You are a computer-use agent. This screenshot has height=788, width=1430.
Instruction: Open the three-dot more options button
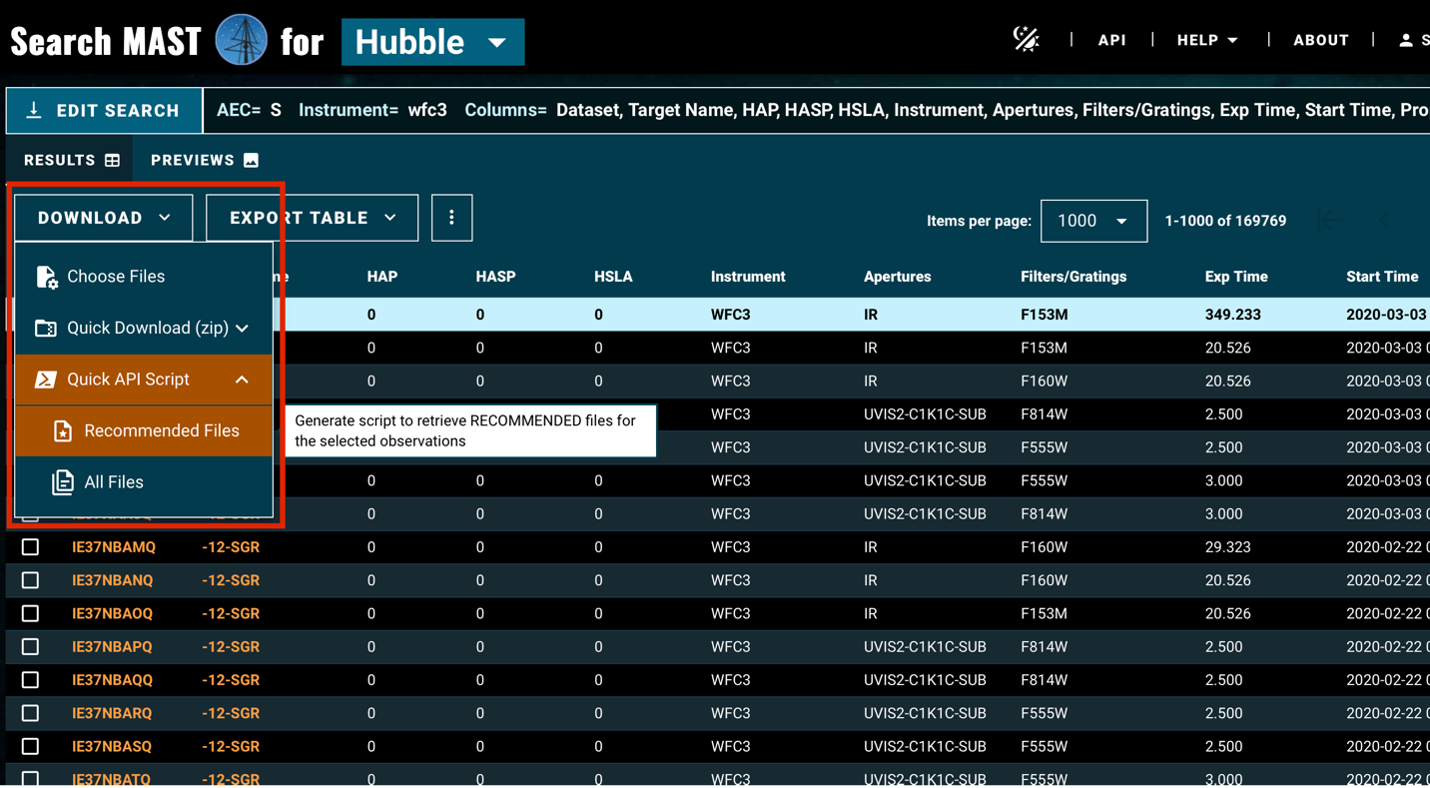452,218
